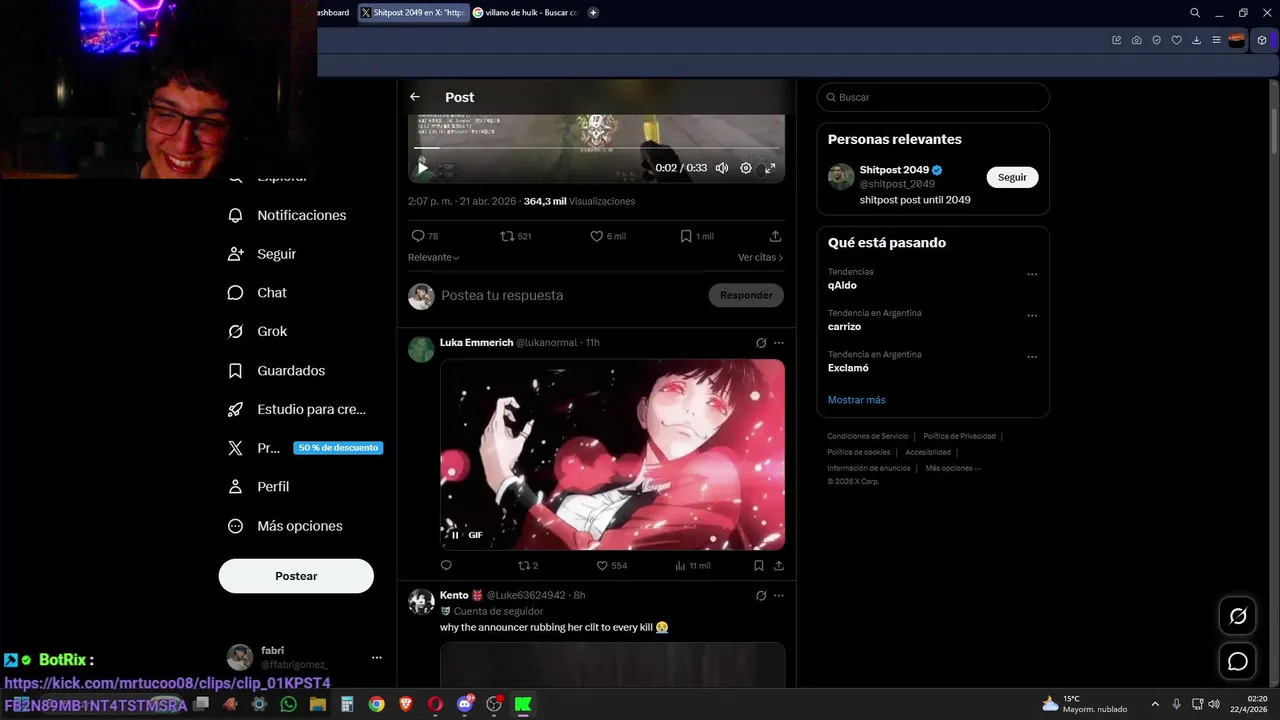Open floating Grok button
The height and width of the screenshot is (720, 1280).
(x=1238, y=616)
